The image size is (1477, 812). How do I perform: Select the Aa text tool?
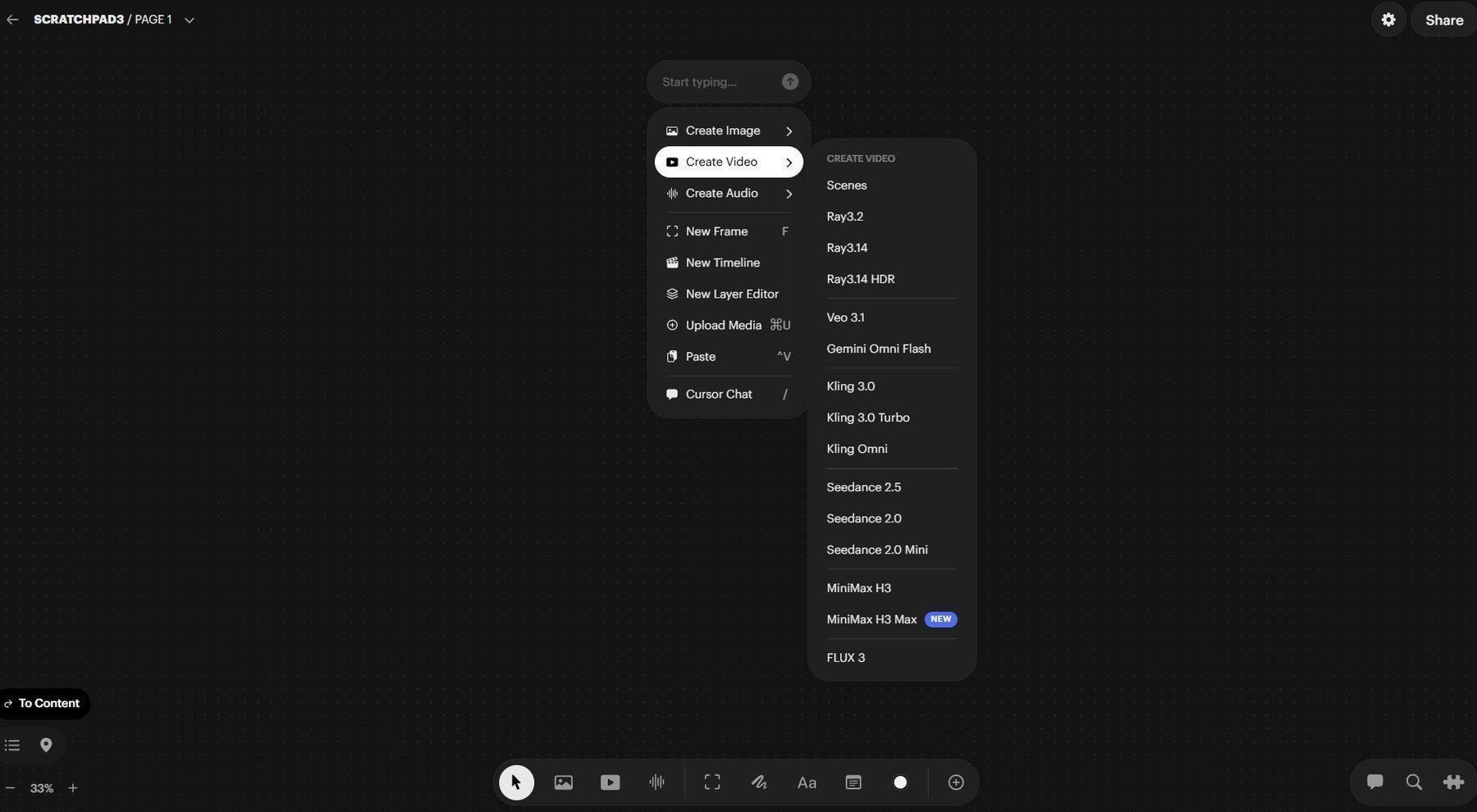pyautogui.click(x=807, y=783)
